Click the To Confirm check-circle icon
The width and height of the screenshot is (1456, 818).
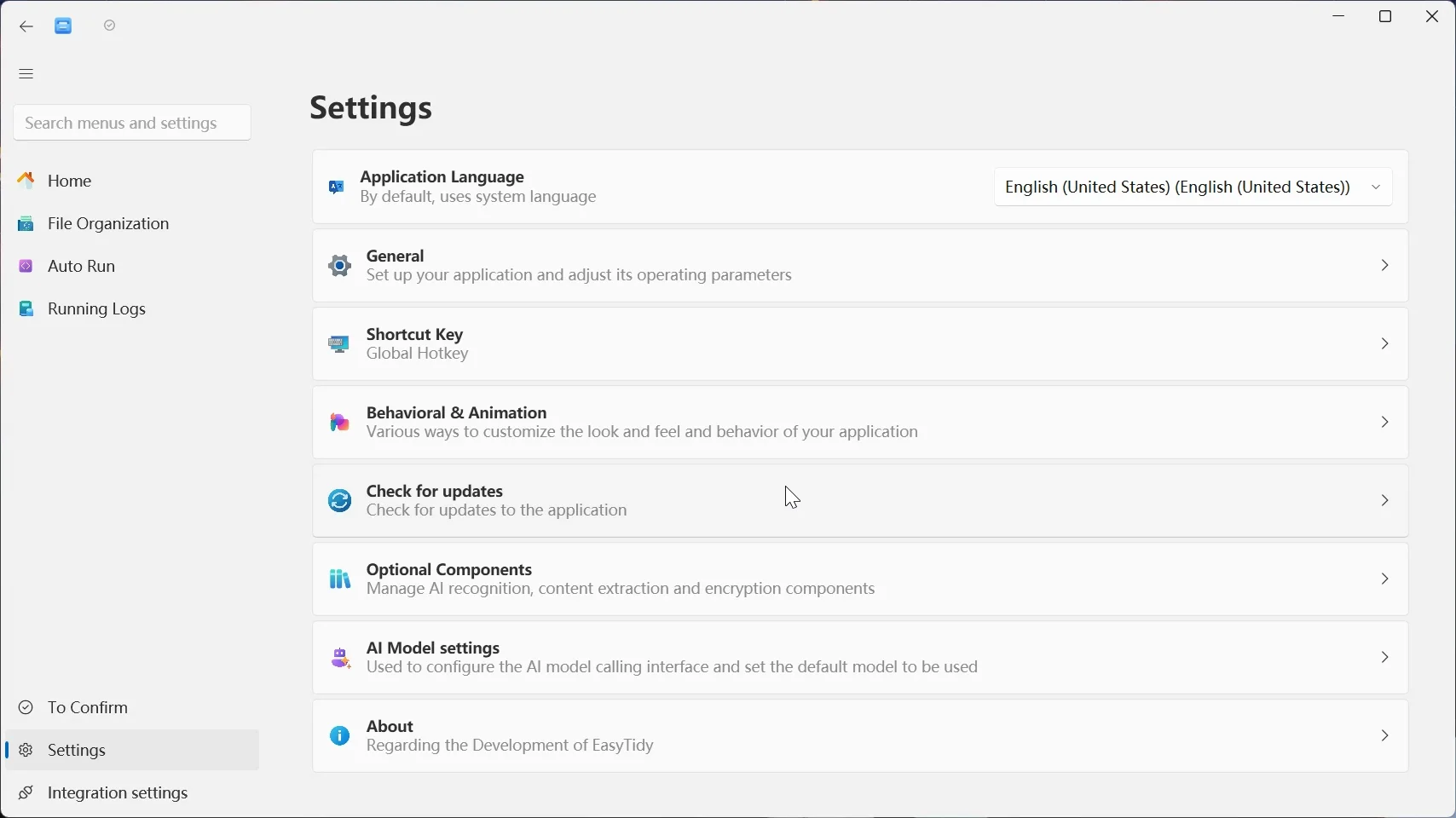click(x=26, y=708)
